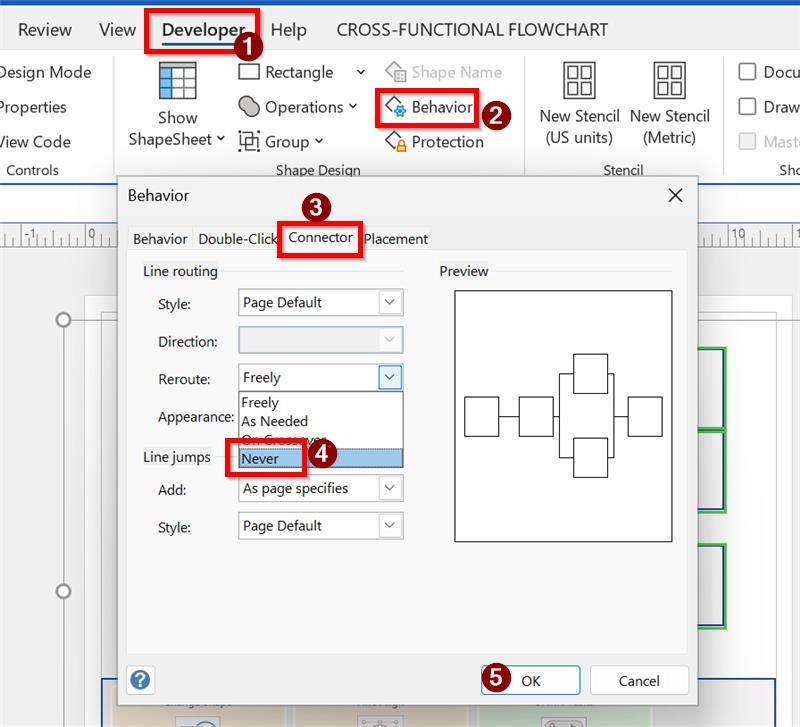
Task: Open the Line jumps Add dropdown
Action: pos(320,488)
